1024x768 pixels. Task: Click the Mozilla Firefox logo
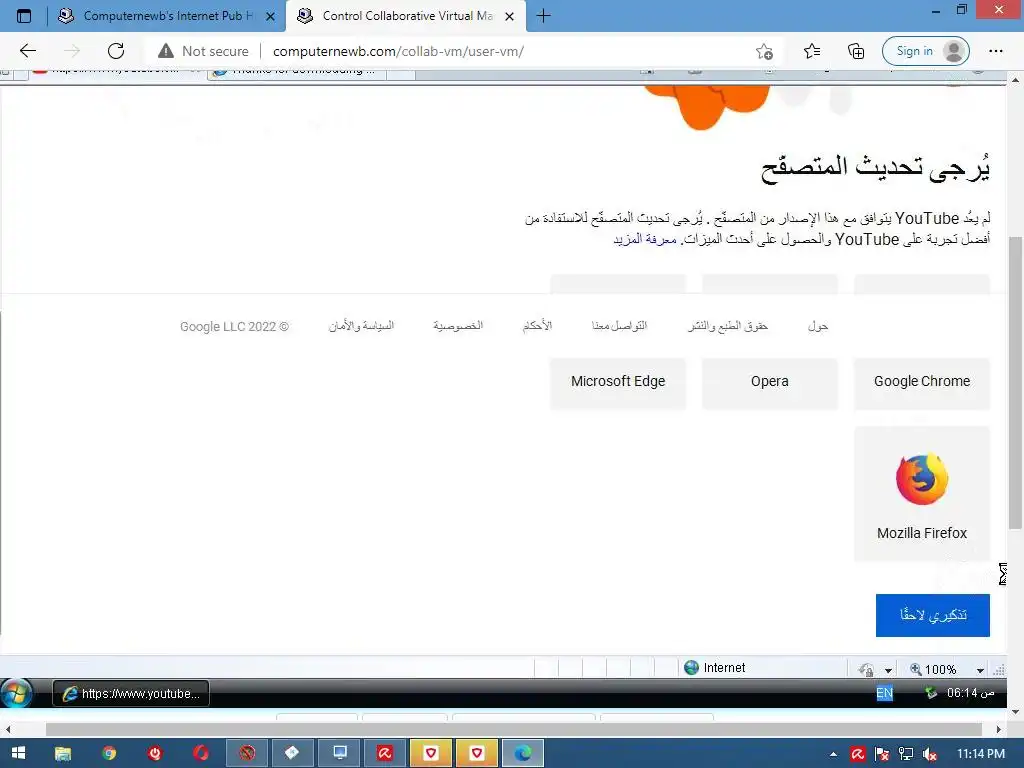tap(921, 479)
